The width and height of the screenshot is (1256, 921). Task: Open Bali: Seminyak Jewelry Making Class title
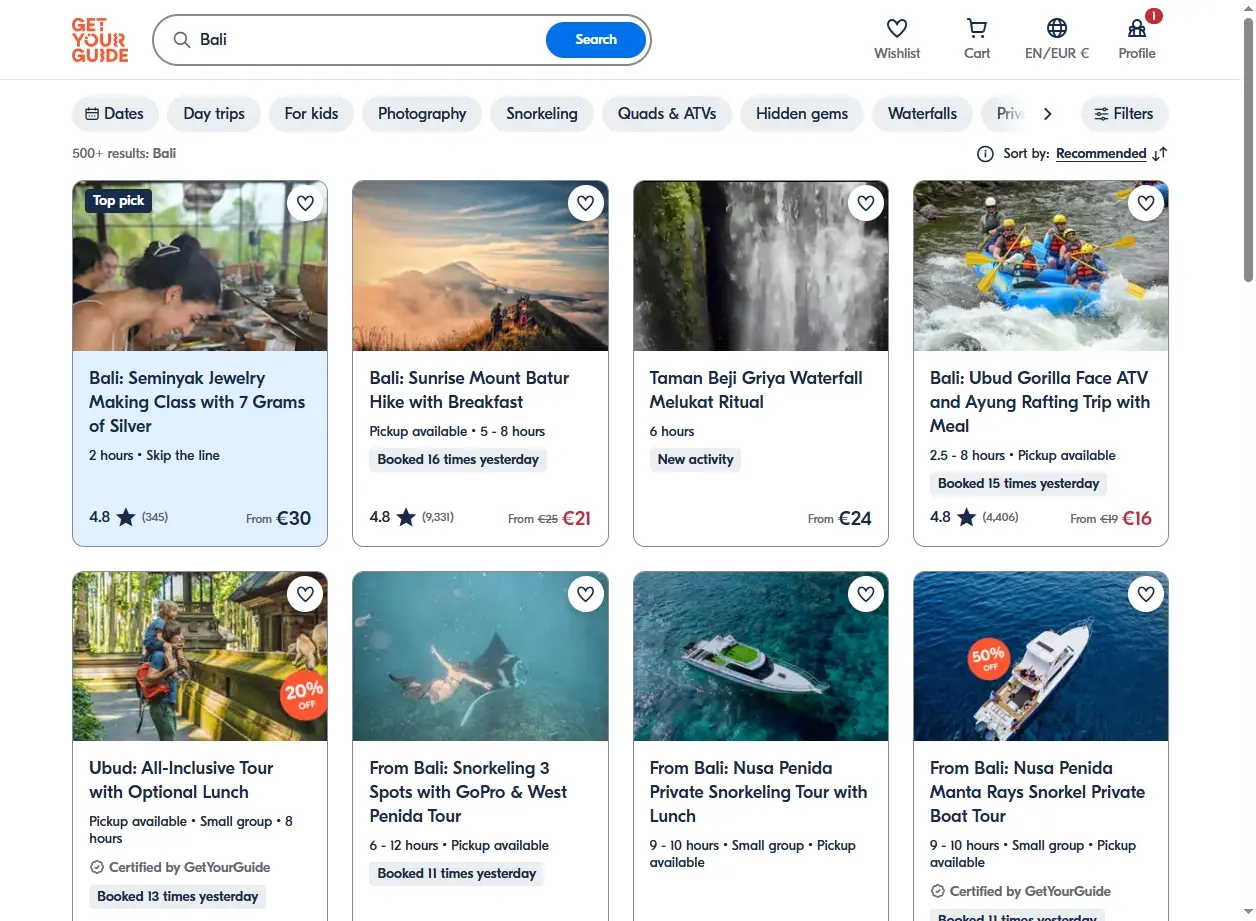(x=196, y=402)
